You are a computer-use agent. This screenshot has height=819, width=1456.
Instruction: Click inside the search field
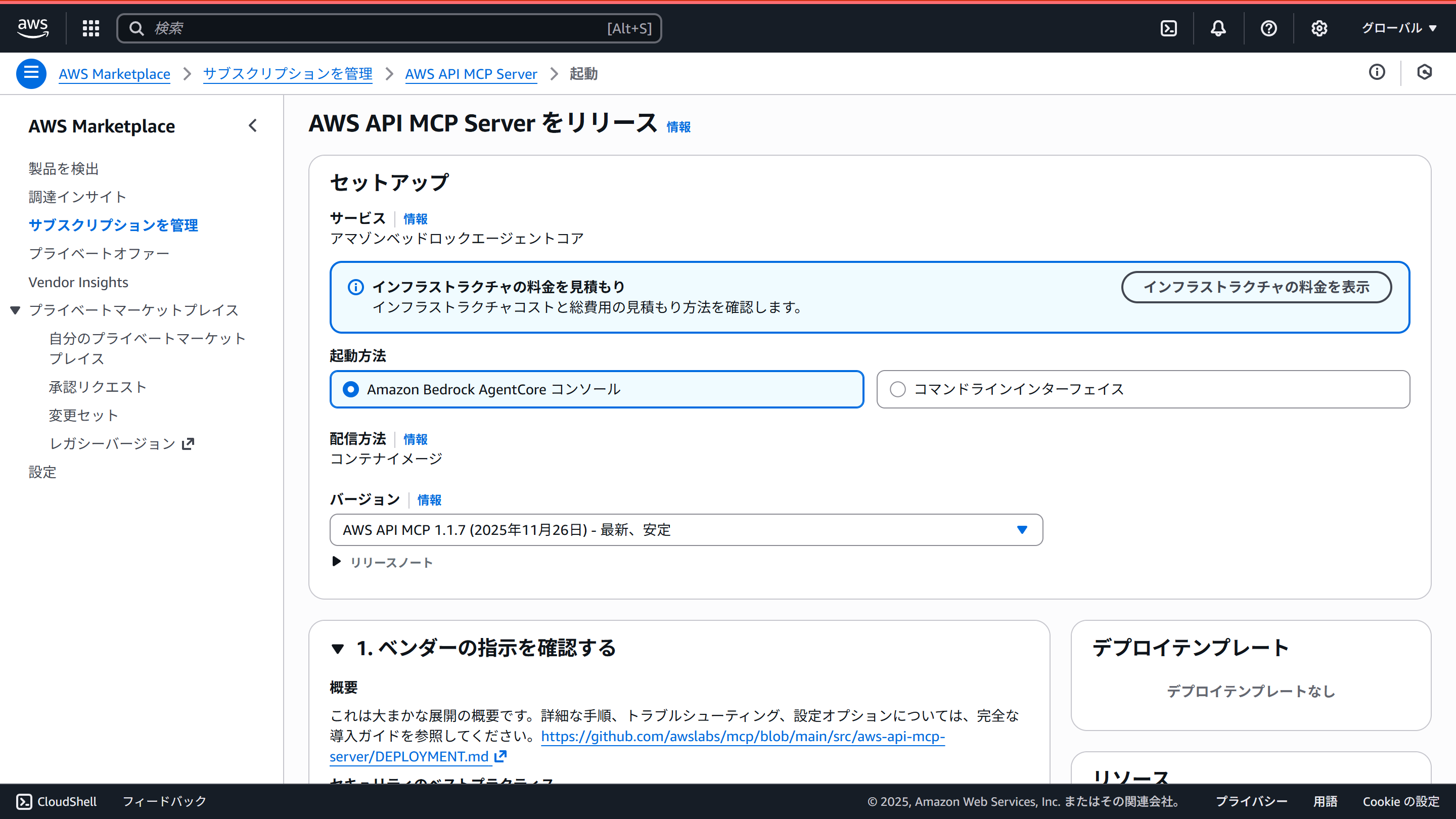click(390, 28)
